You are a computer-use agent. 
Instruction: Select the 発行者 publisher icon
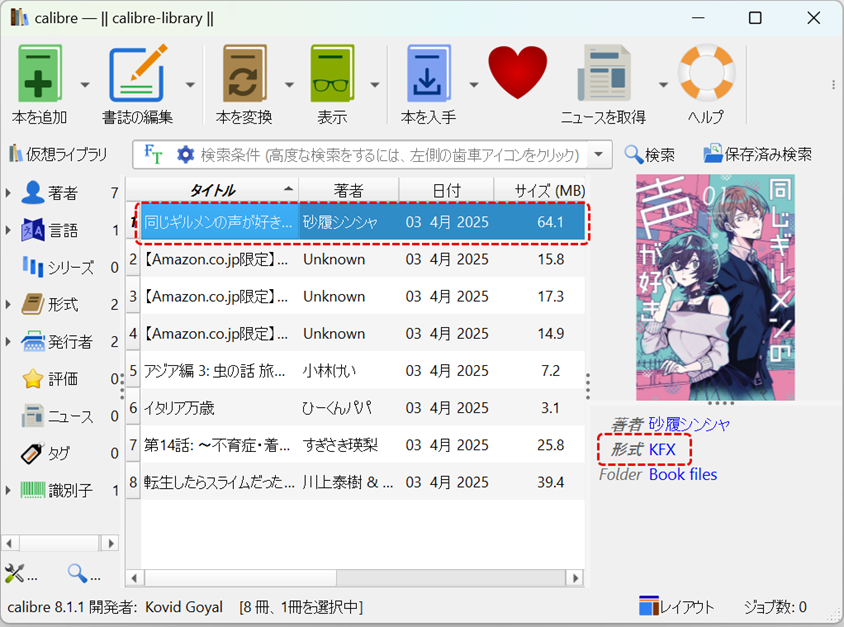(32, 341)
